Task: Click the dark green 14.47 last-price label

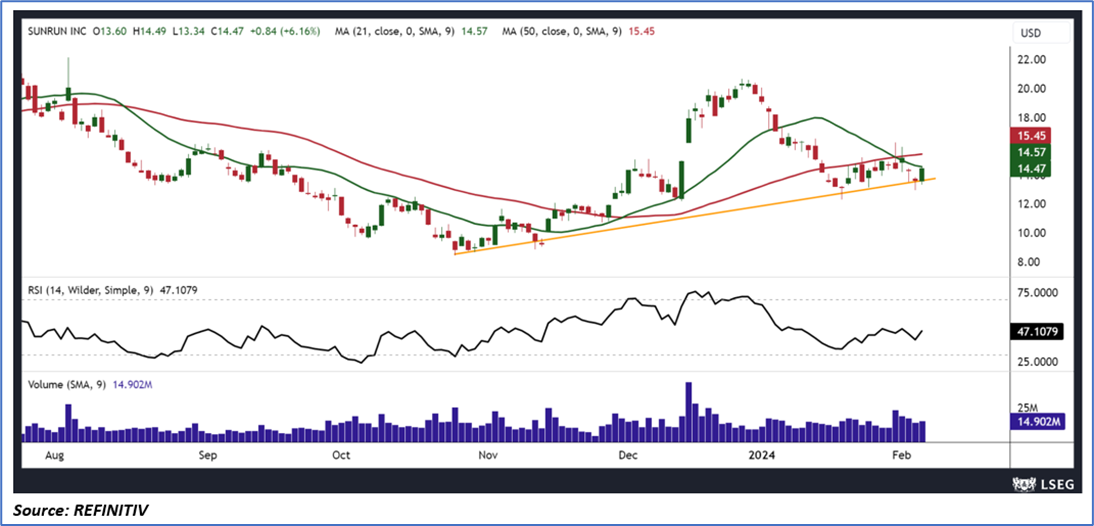Action: click(1030, 169)
